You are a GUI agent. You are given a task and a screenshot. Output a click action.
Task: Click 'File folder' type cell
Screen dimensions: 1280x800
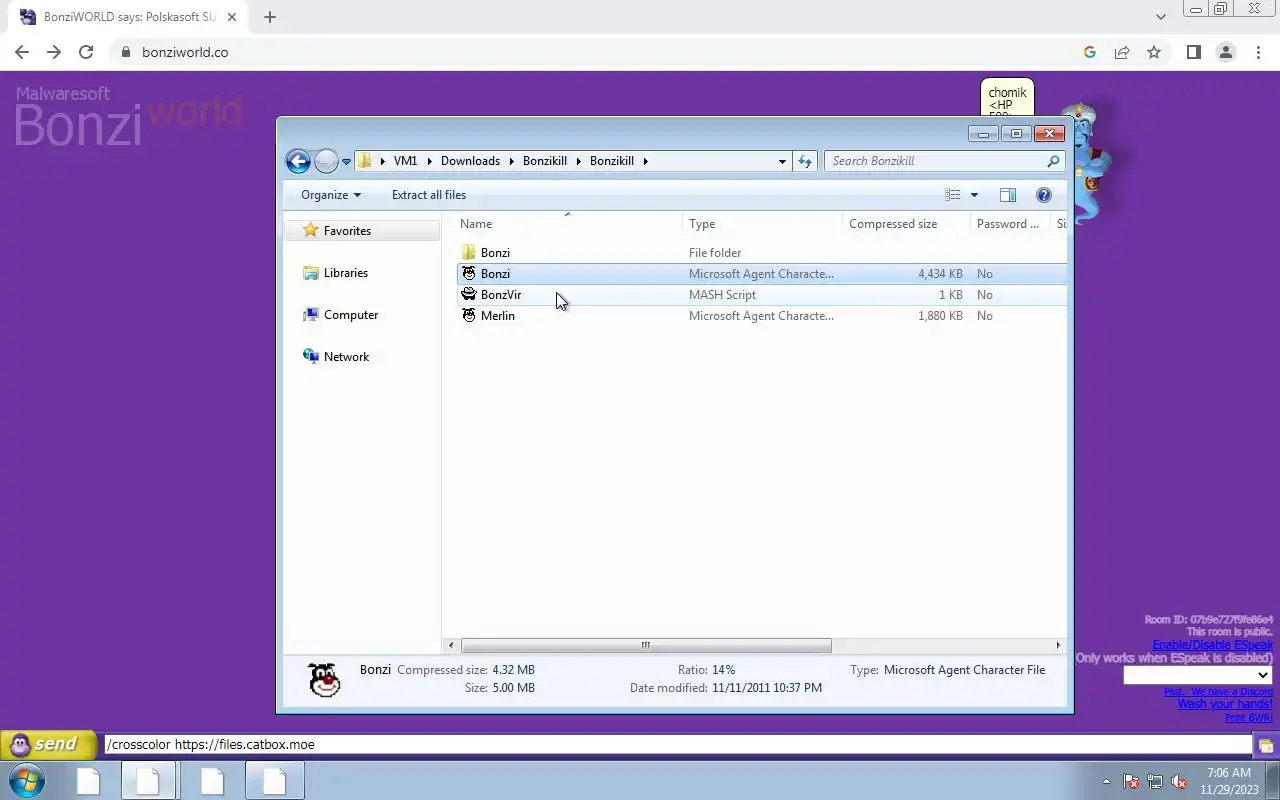pos(715,253)
